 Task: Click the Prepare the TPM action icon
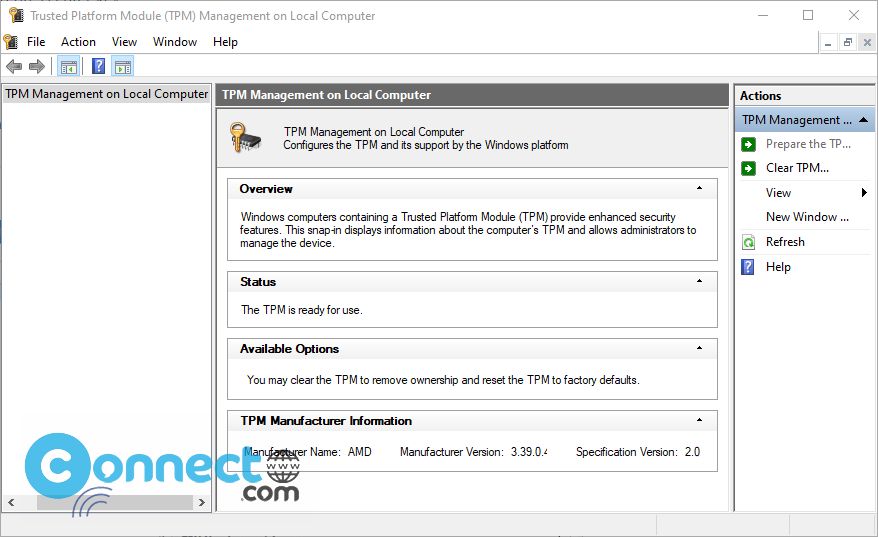pyautogui.click(x=748, y=144)
